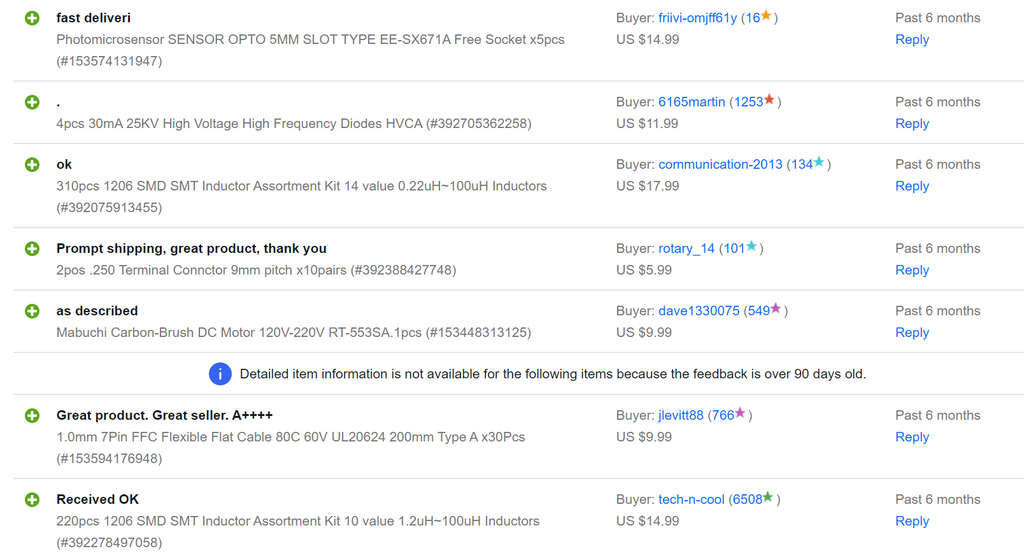Screen dimensions: 1024x558
Task: View dave1330075 buyer profile
Action: (x=698, y=311)
